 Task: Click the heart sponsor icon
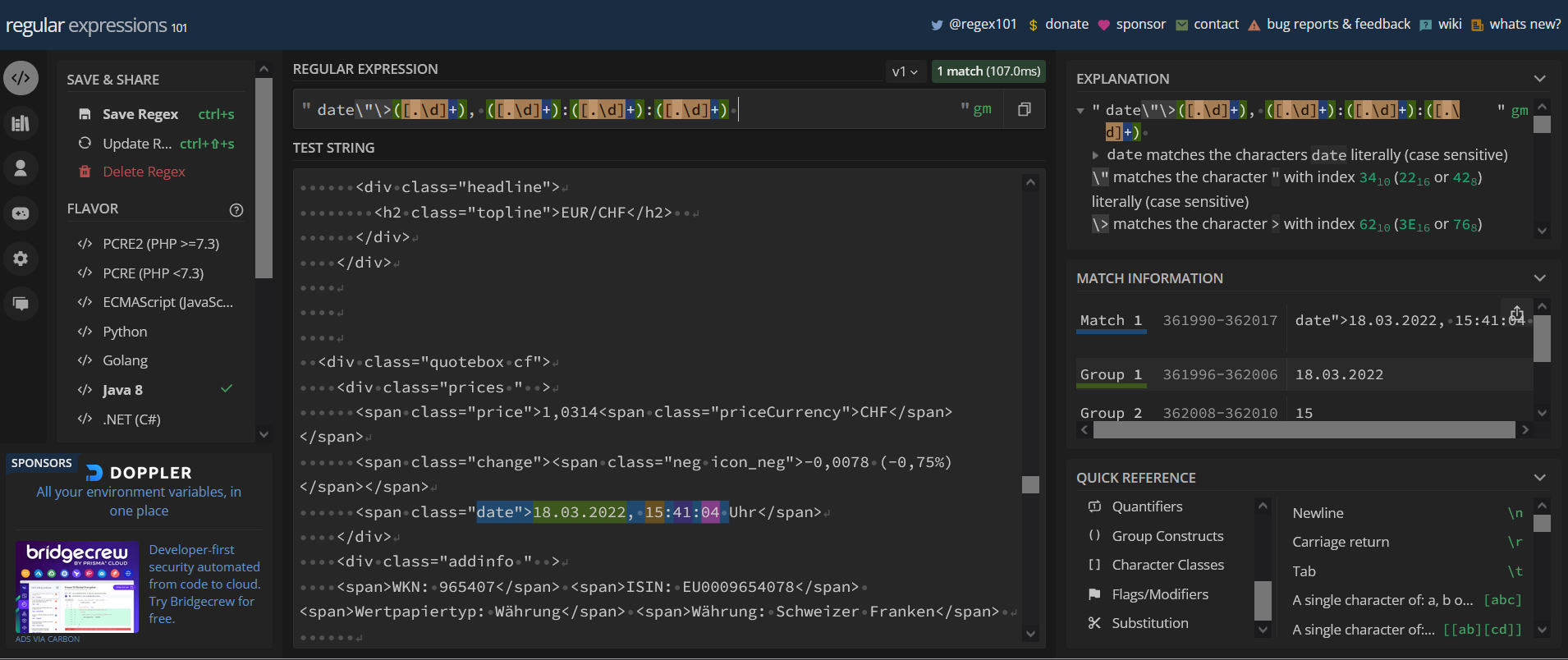(x=1103, y=25)
